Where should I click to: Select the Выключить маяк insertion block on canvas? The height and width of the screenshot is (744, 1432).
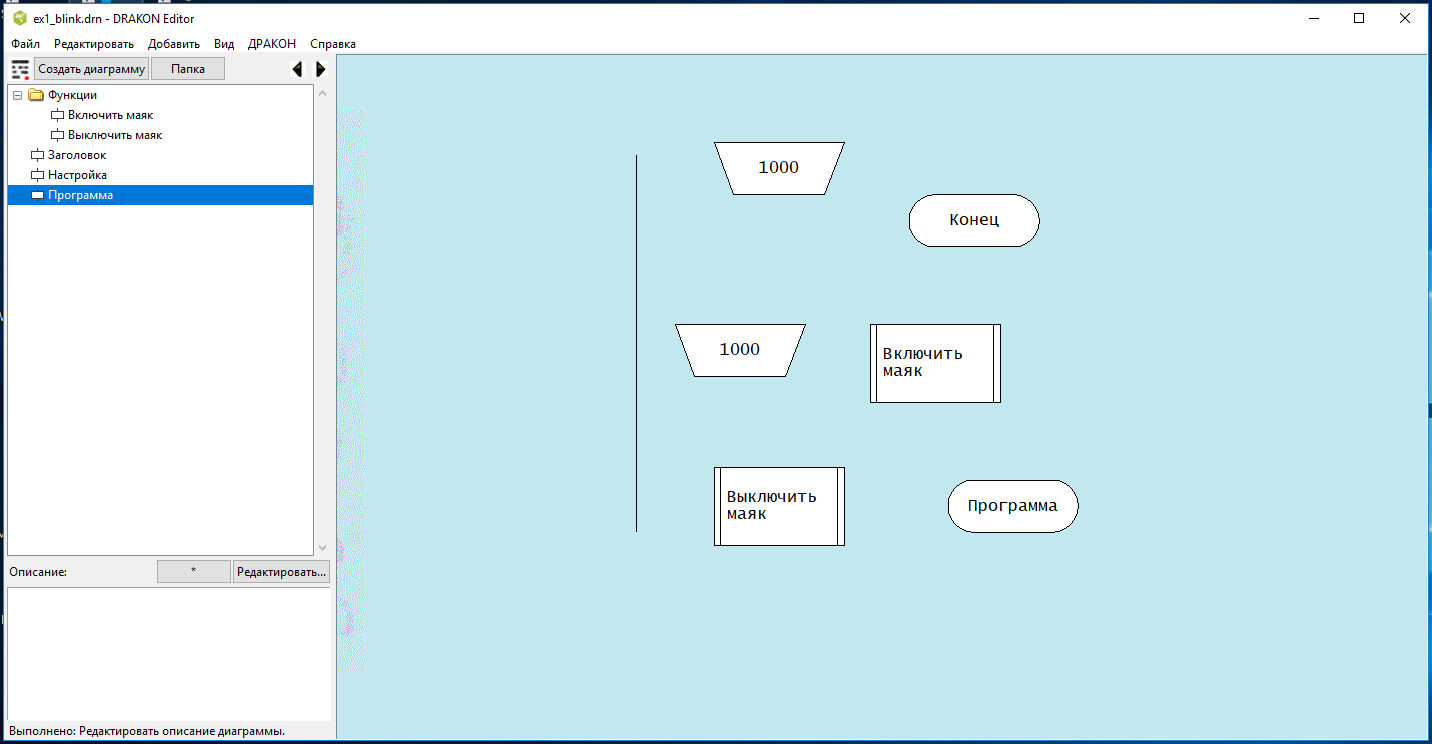click(x=779, y=506)
